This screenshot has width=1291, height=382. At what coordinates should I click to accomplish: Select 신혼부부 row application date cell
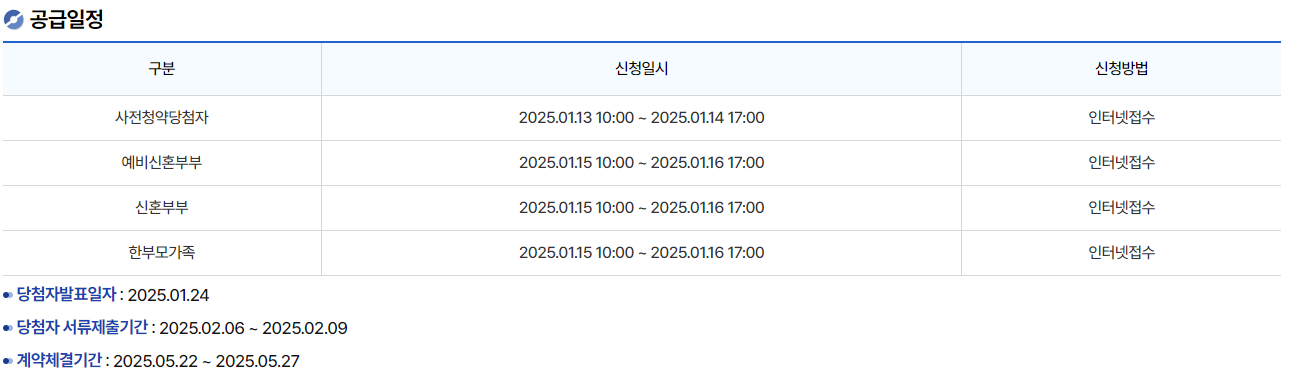pyautogui.click(x=641, y=208)
